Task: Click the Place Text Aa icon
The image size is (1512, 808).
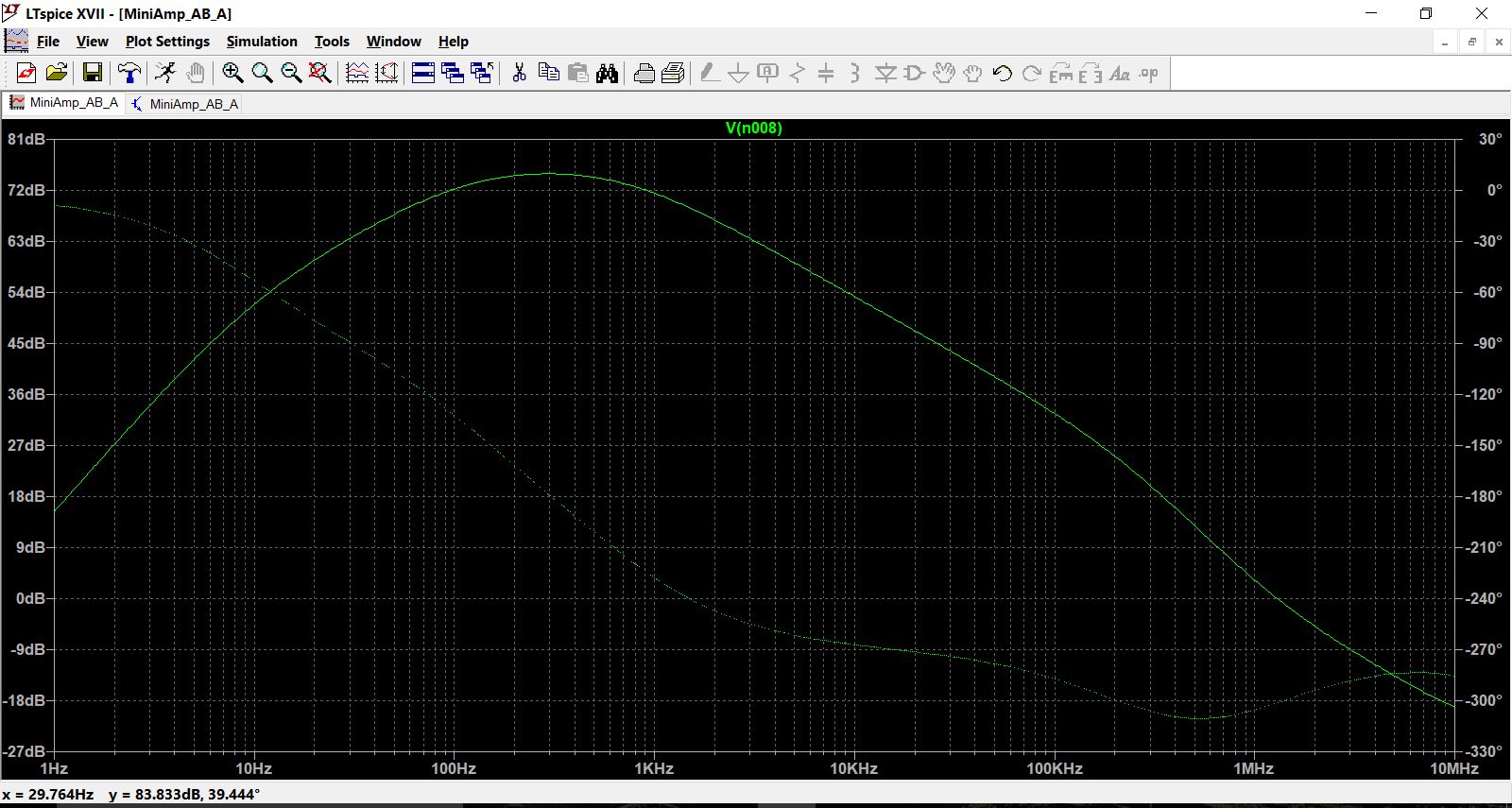Action: (x=1120, y=73)
